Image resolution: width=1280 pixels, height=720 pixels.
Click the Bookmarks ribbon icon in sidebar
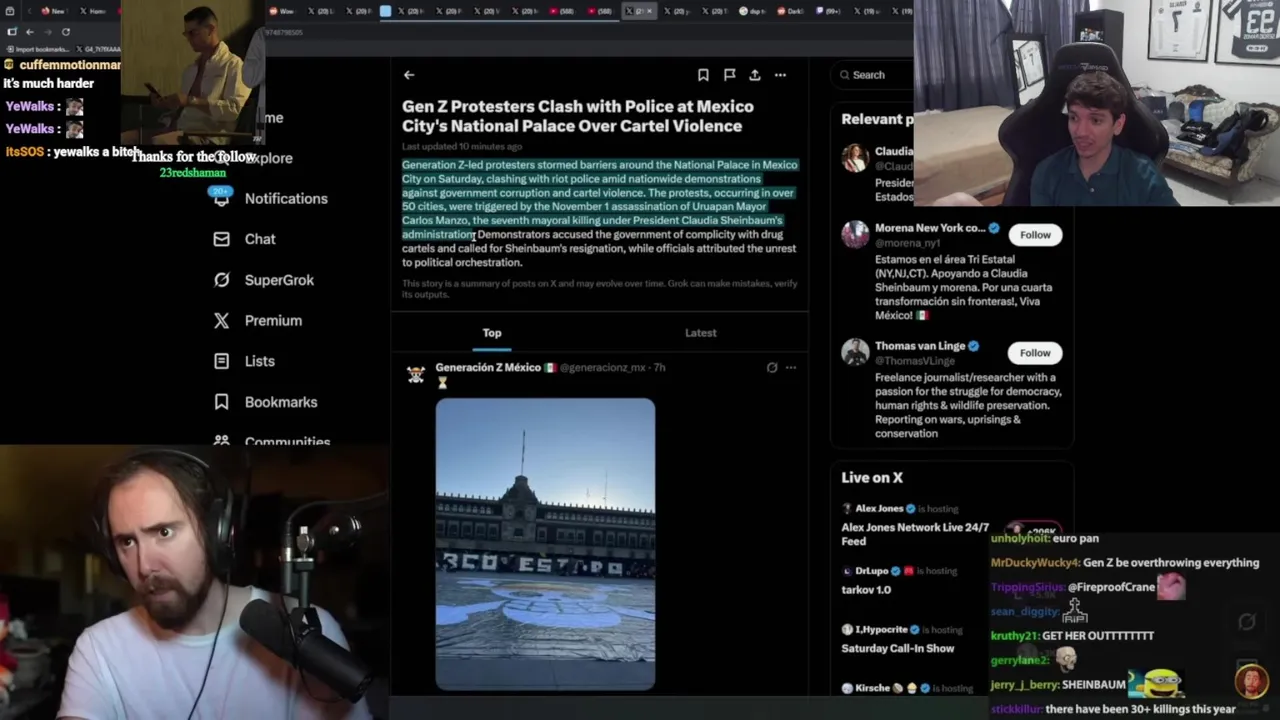(221, 402)
